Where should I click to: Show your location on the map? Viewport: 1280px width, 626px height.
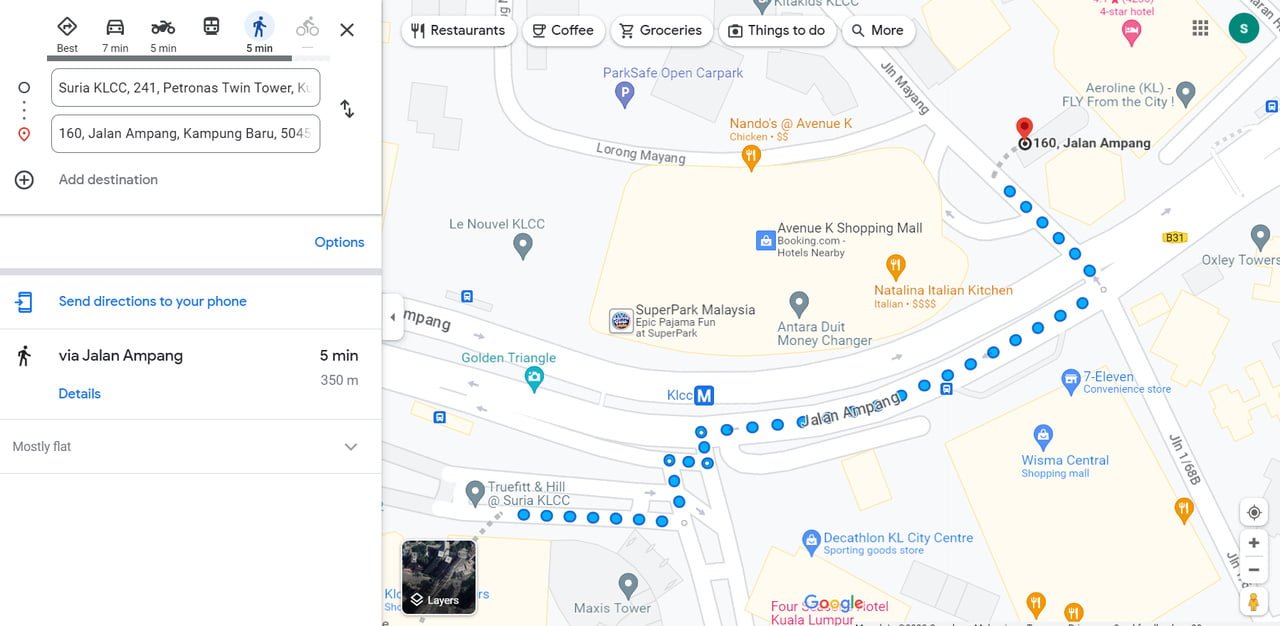coord(1254,512)
